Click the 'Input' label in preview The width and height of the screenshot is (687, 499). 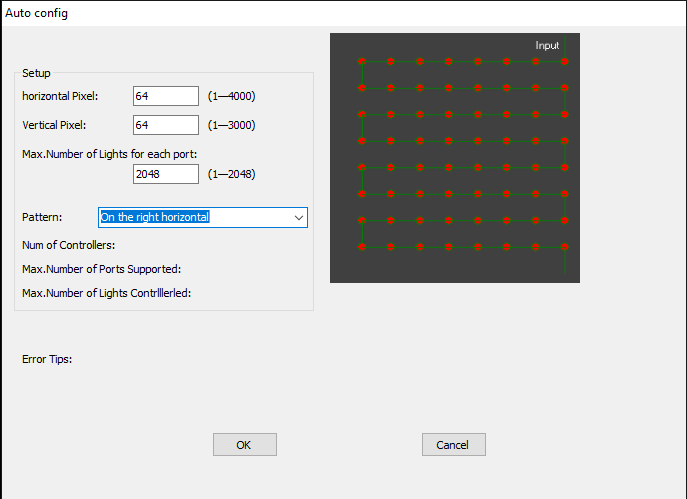coord(547,45)
